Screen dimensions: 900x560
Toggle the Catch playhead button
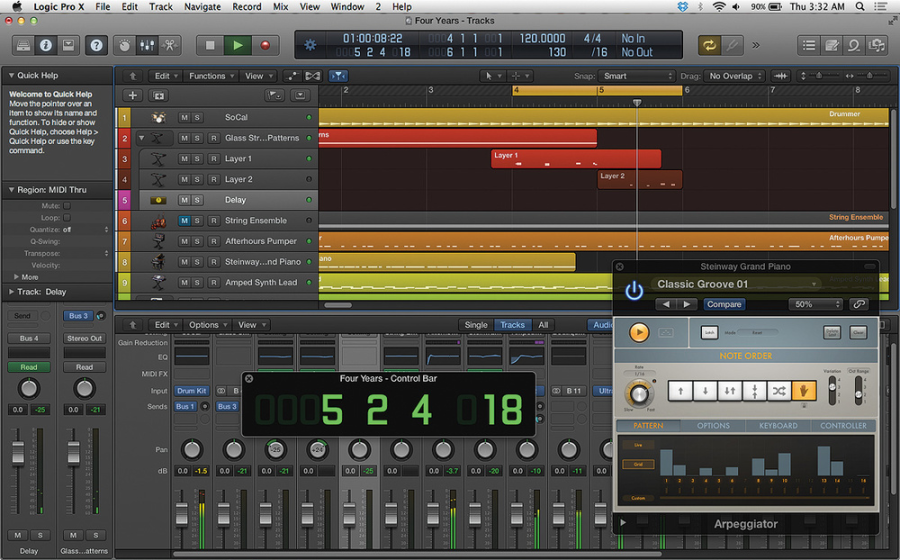[x=339, y=76]
